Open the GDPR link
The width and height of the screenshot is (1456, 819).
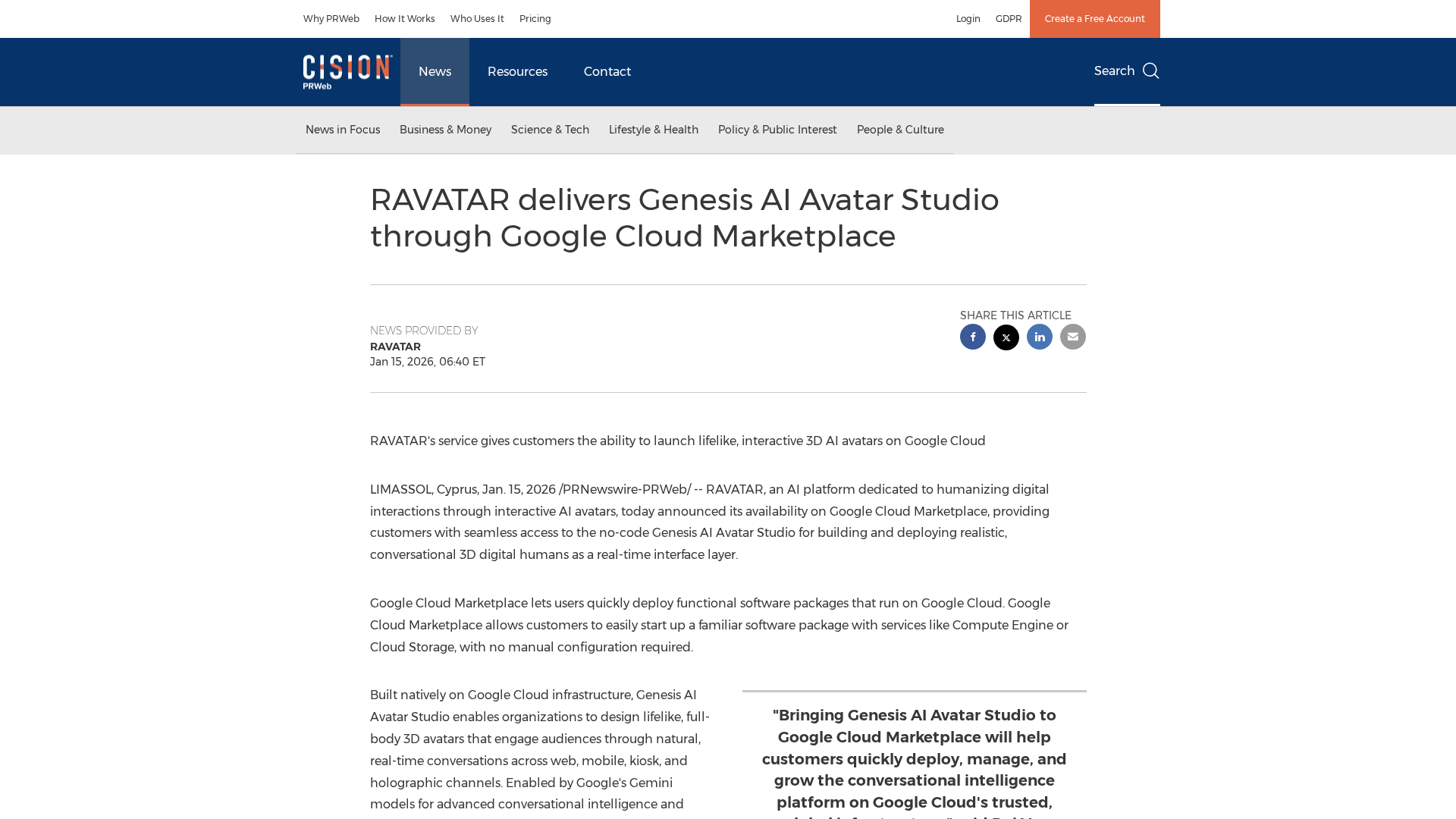1008,19
